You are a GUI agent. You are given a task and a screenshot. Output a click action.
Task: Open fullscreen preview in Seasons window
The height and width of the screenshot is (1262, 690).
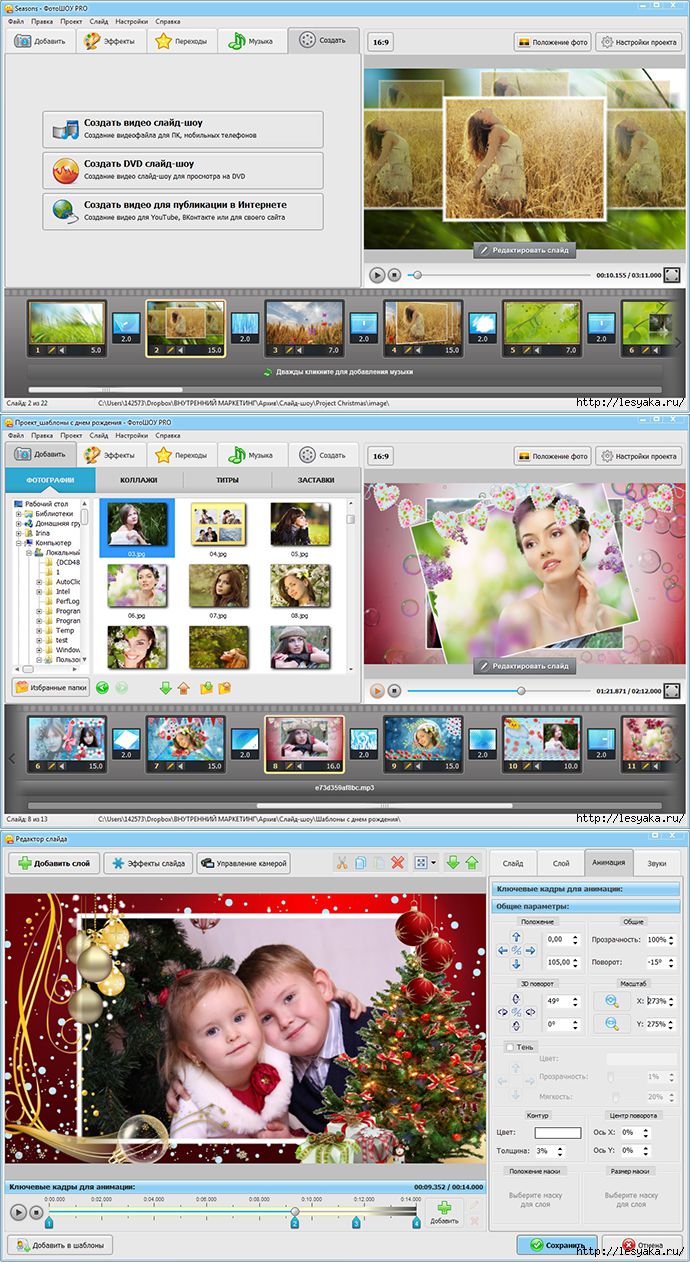672,274
